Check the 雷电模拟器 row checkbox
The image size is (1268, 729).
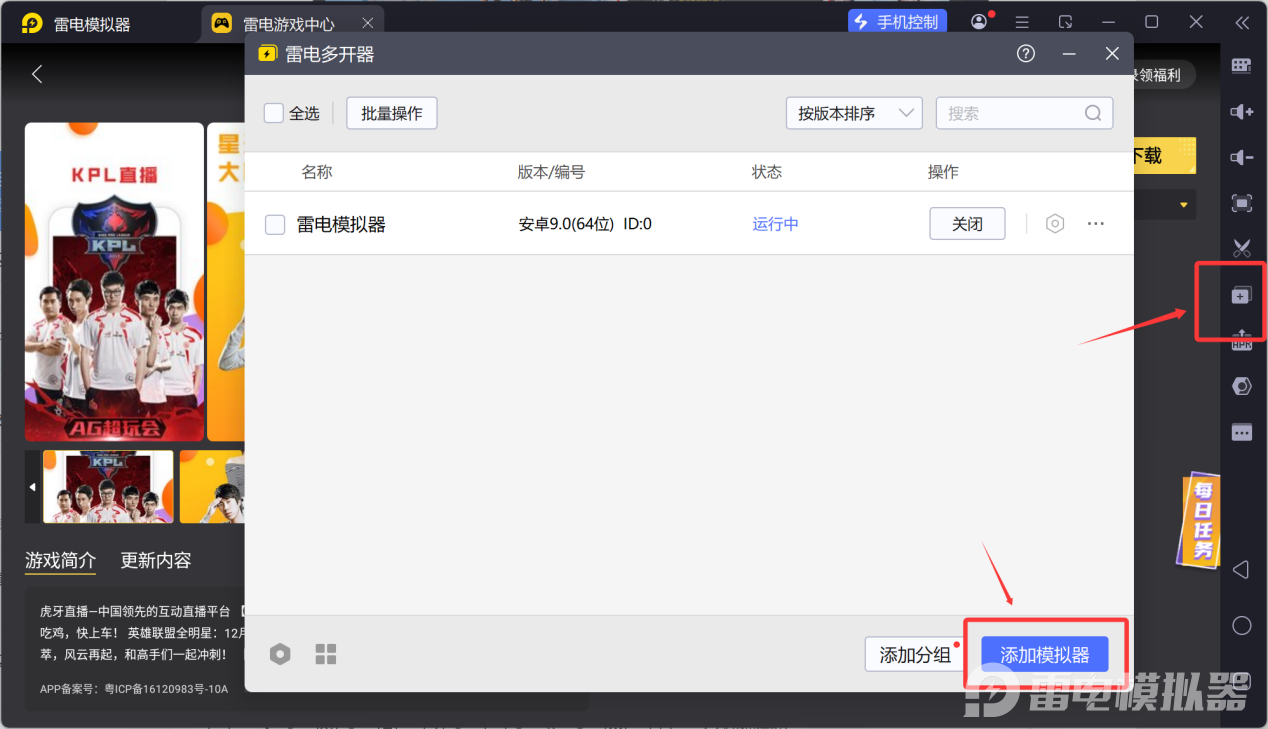(275, 225)
